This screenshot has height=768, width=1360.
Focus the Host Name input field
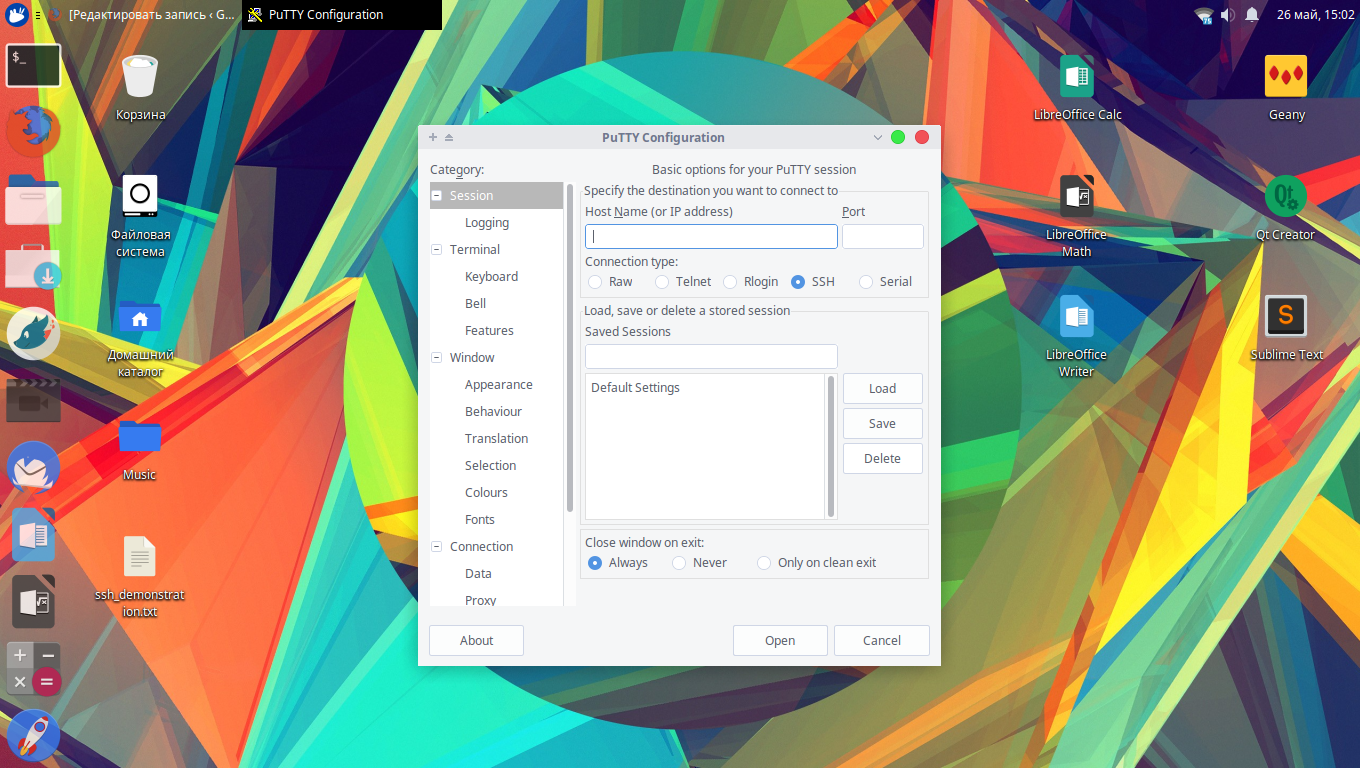point(711,237)
